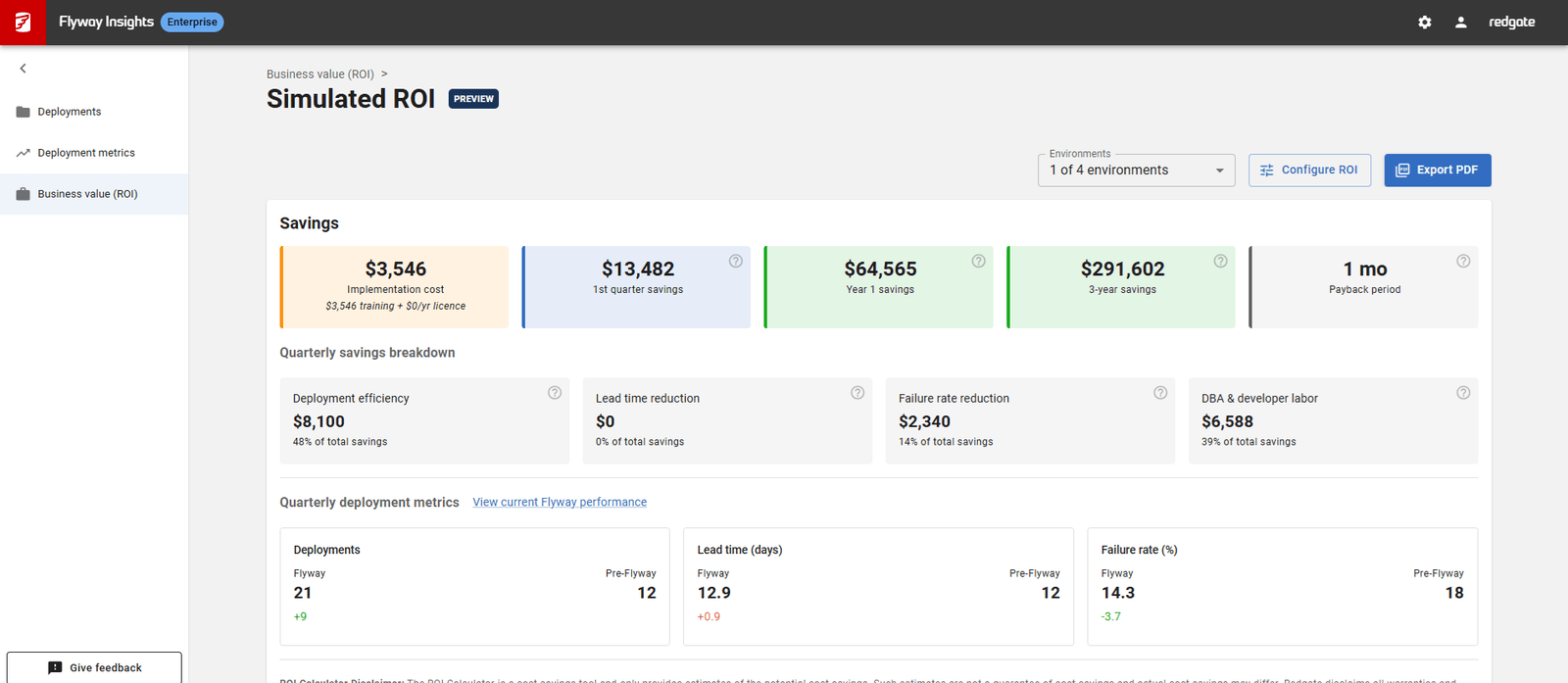This screenshot has height=683, width=1568.
Task: Click $6,588 DBA & developer labor value
Action: pos(1227,421)
